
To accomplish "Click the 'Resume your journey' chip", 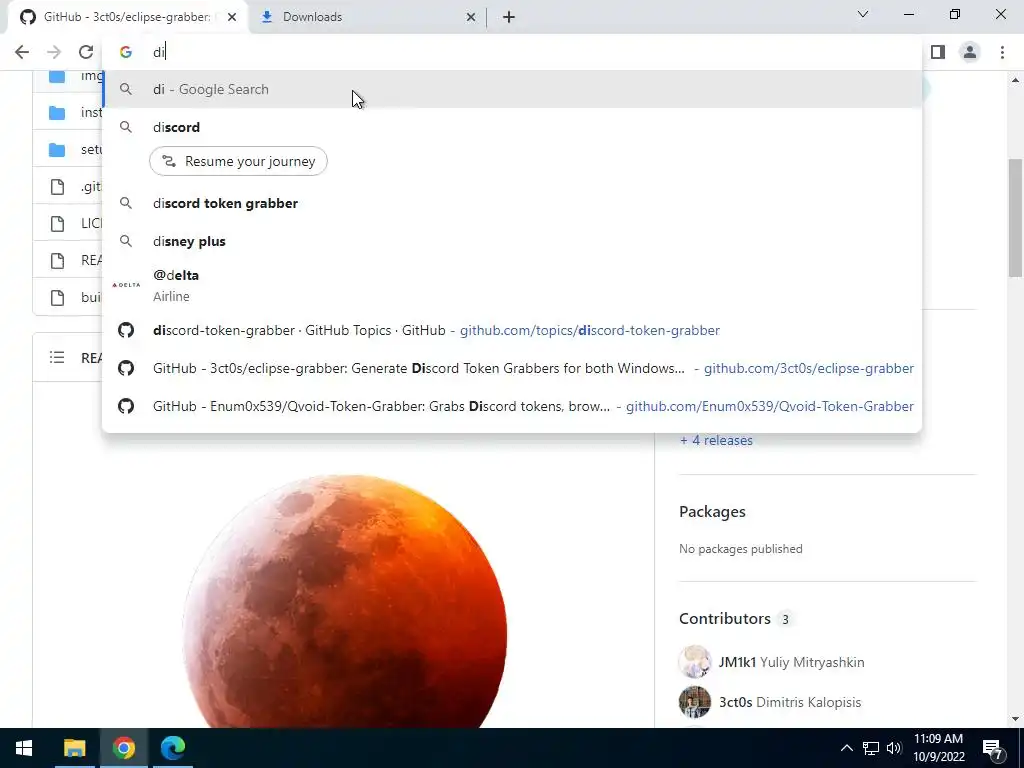I will point(238,161).
